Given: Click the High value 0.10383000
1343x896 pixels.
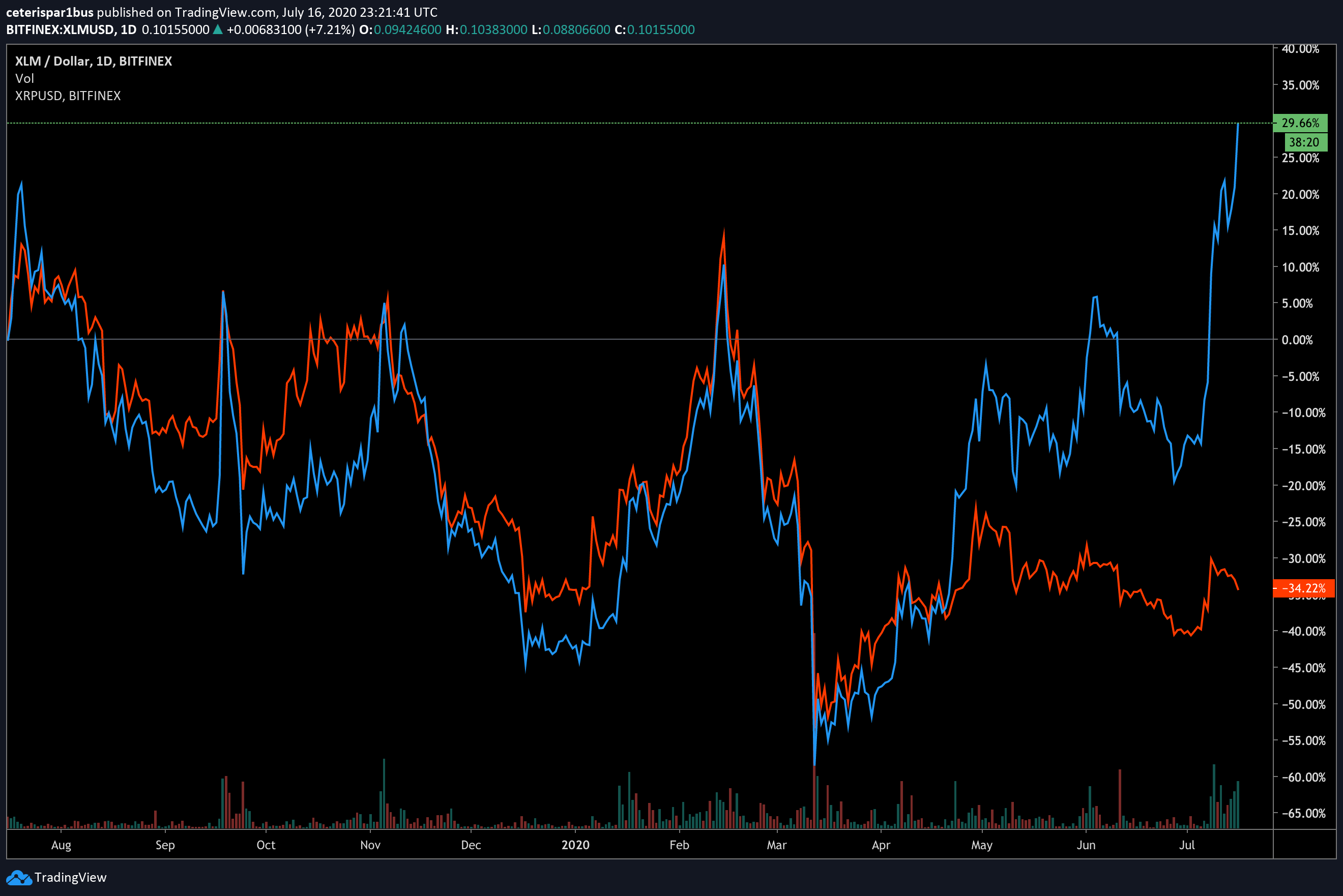Looking at the screenshot, I should click(493, 29).
